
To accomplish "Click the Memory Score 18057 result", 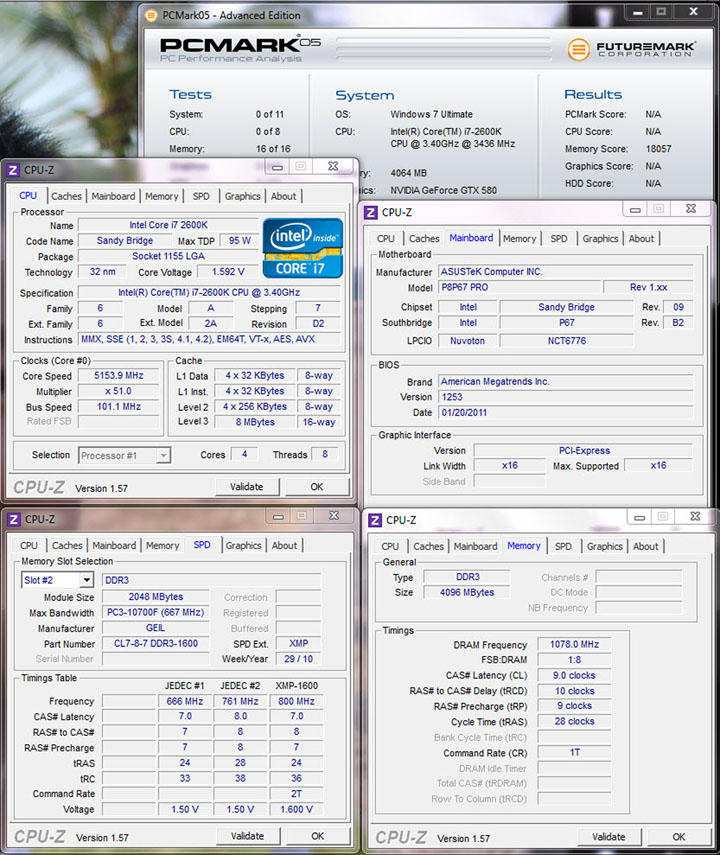I will tap(658, 149).
